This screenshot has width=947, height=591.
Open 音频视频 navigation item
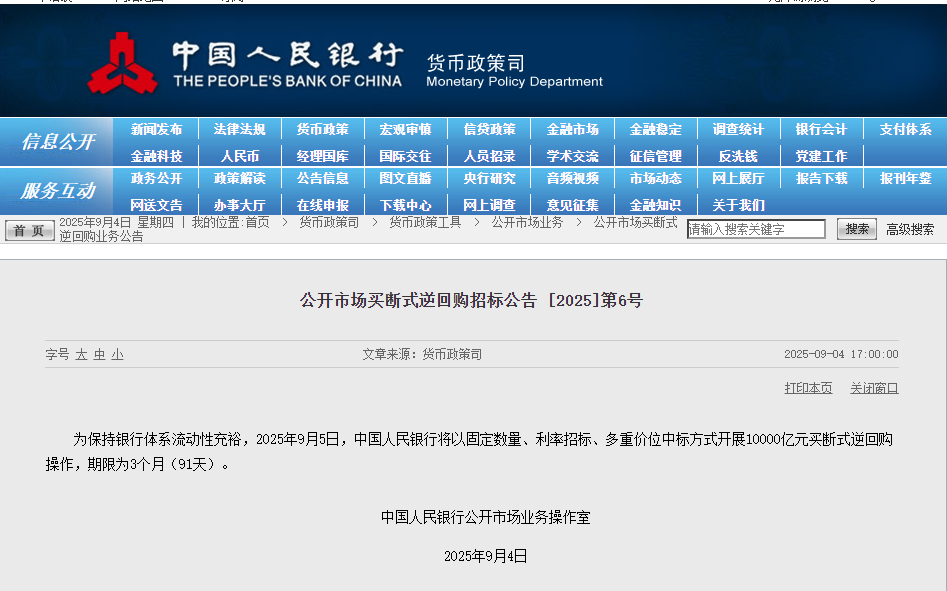(x=573, y=178)
